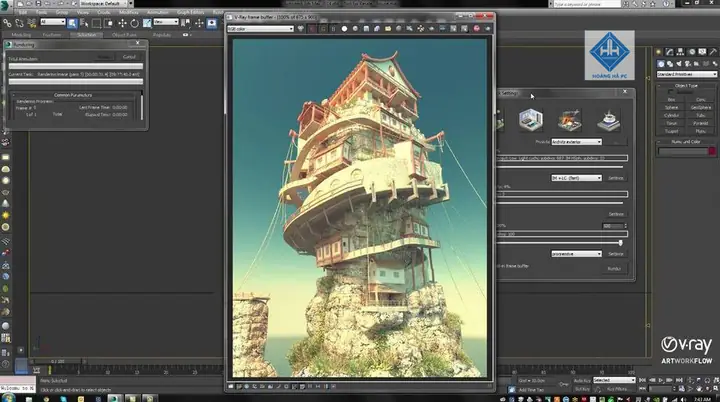Click red channel button in frame buffer
The width and height of the screenshot is (720, 402).
[312, 28]
